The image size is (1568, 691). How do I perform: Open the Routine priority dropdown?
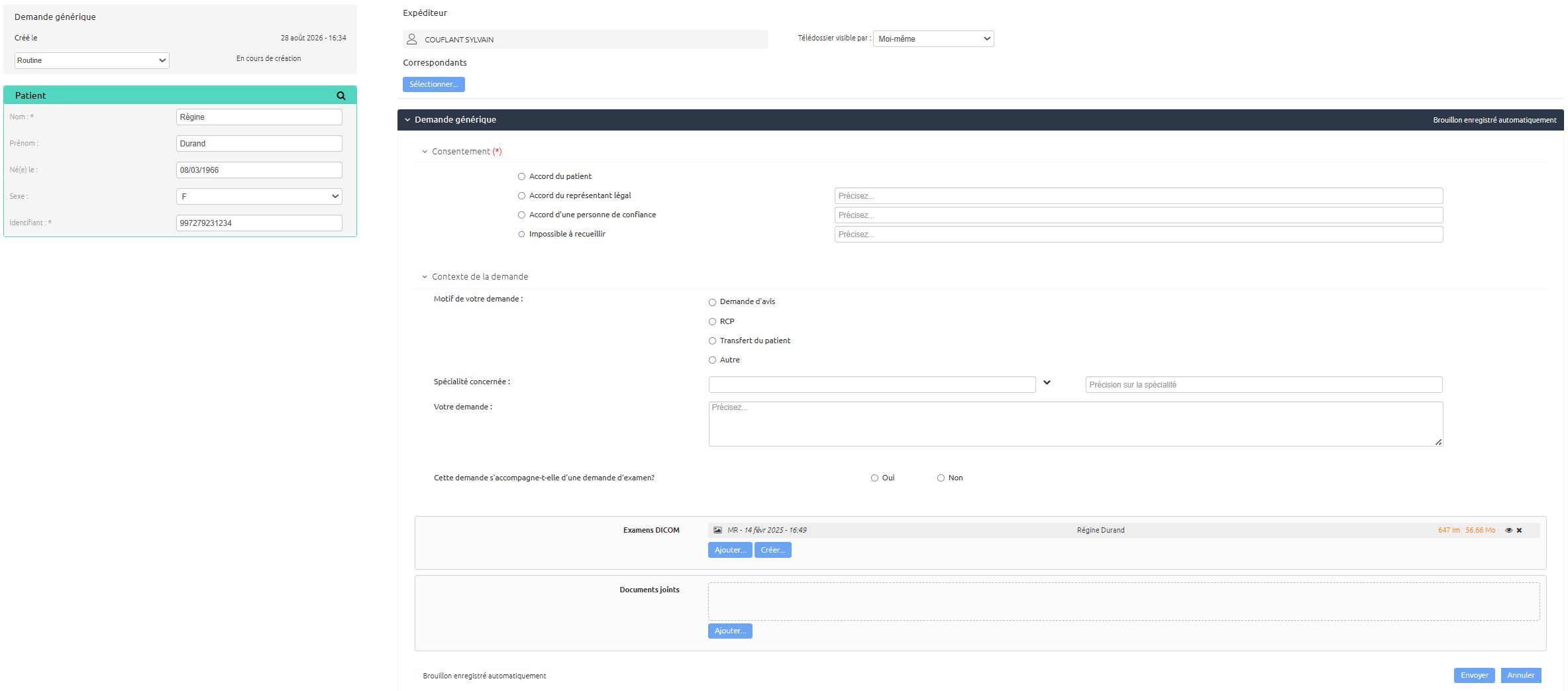92,60
